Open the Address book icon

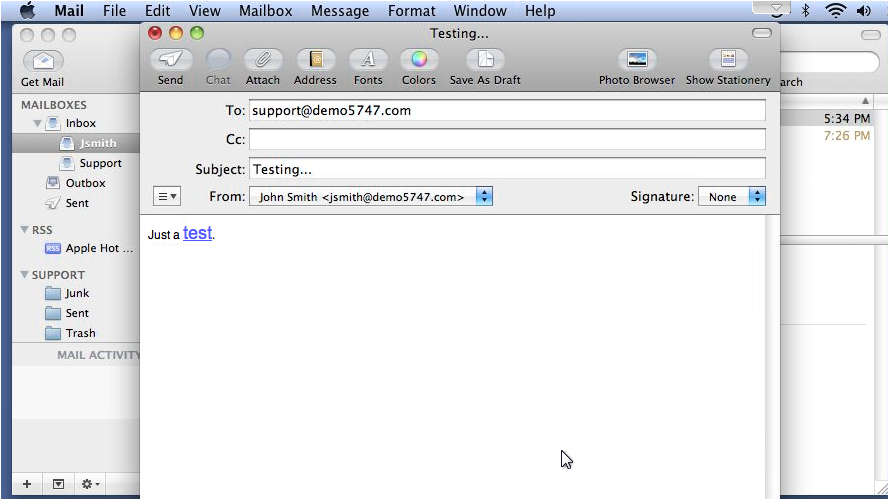point(315,60)
